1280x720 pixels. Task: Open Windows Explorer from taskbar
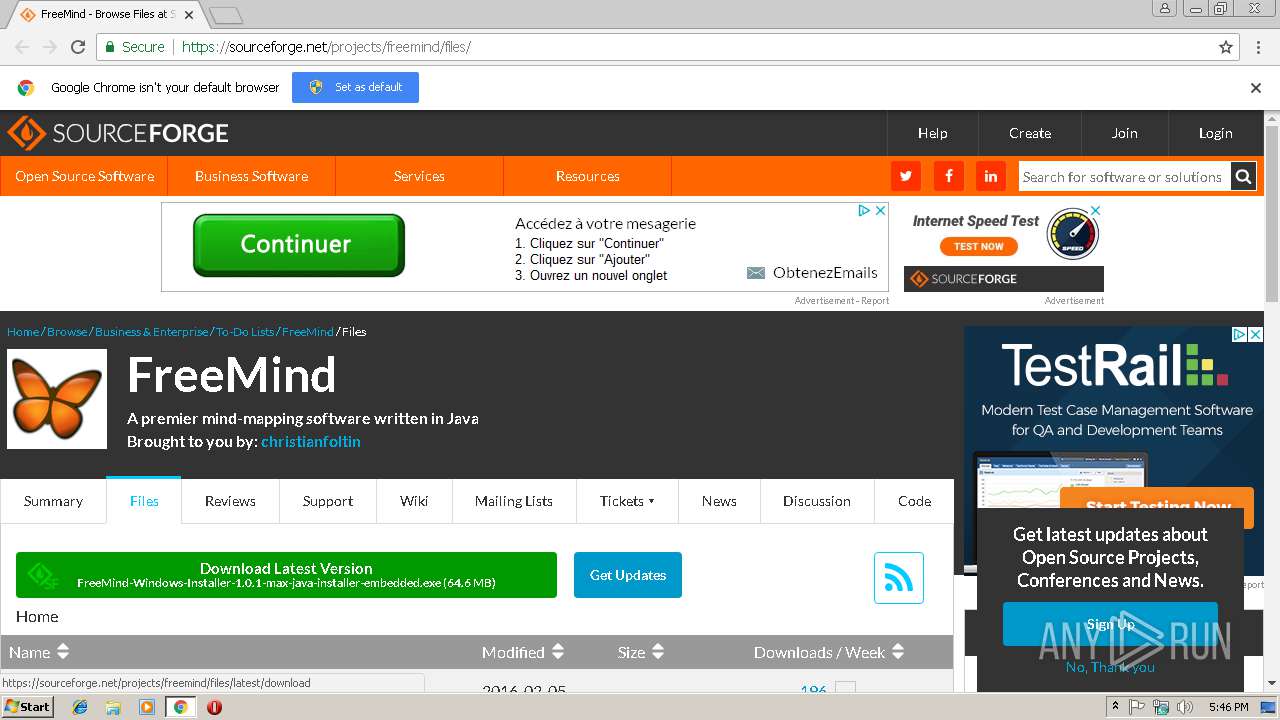click(x=113, y=707)
